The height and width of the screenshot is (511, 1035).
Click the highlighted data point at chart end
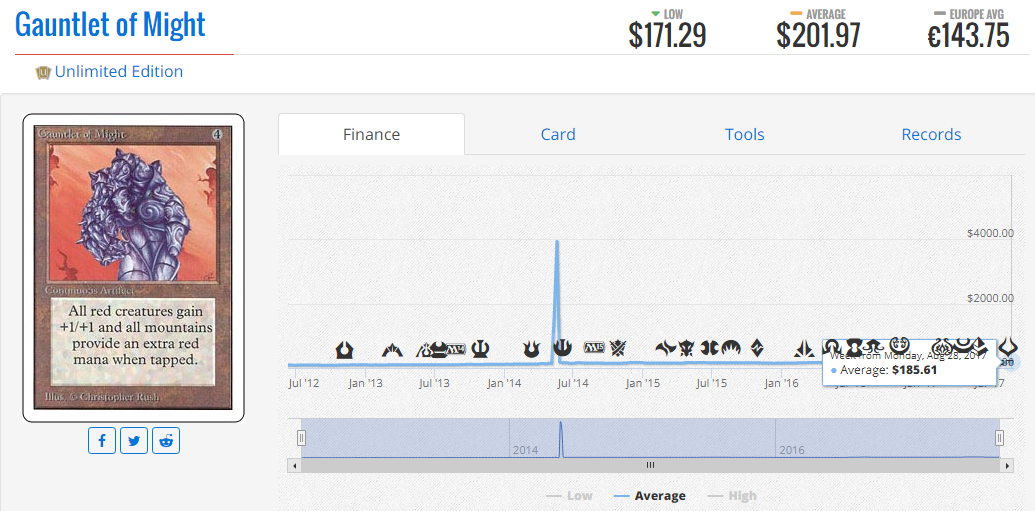(x=1010, y=362)
